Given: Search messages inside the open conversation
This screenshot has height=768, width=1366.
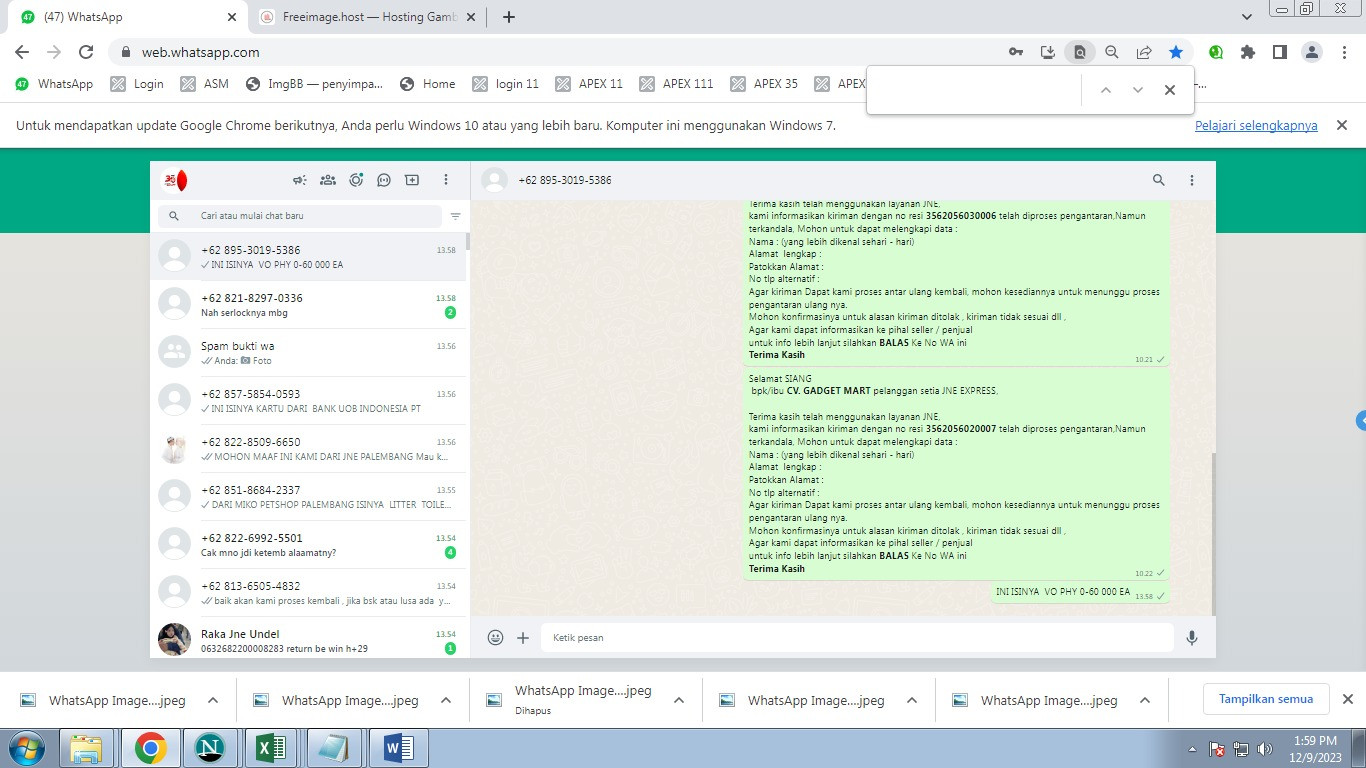Looking at the screenshot, I should click(x=1158, y=180).
